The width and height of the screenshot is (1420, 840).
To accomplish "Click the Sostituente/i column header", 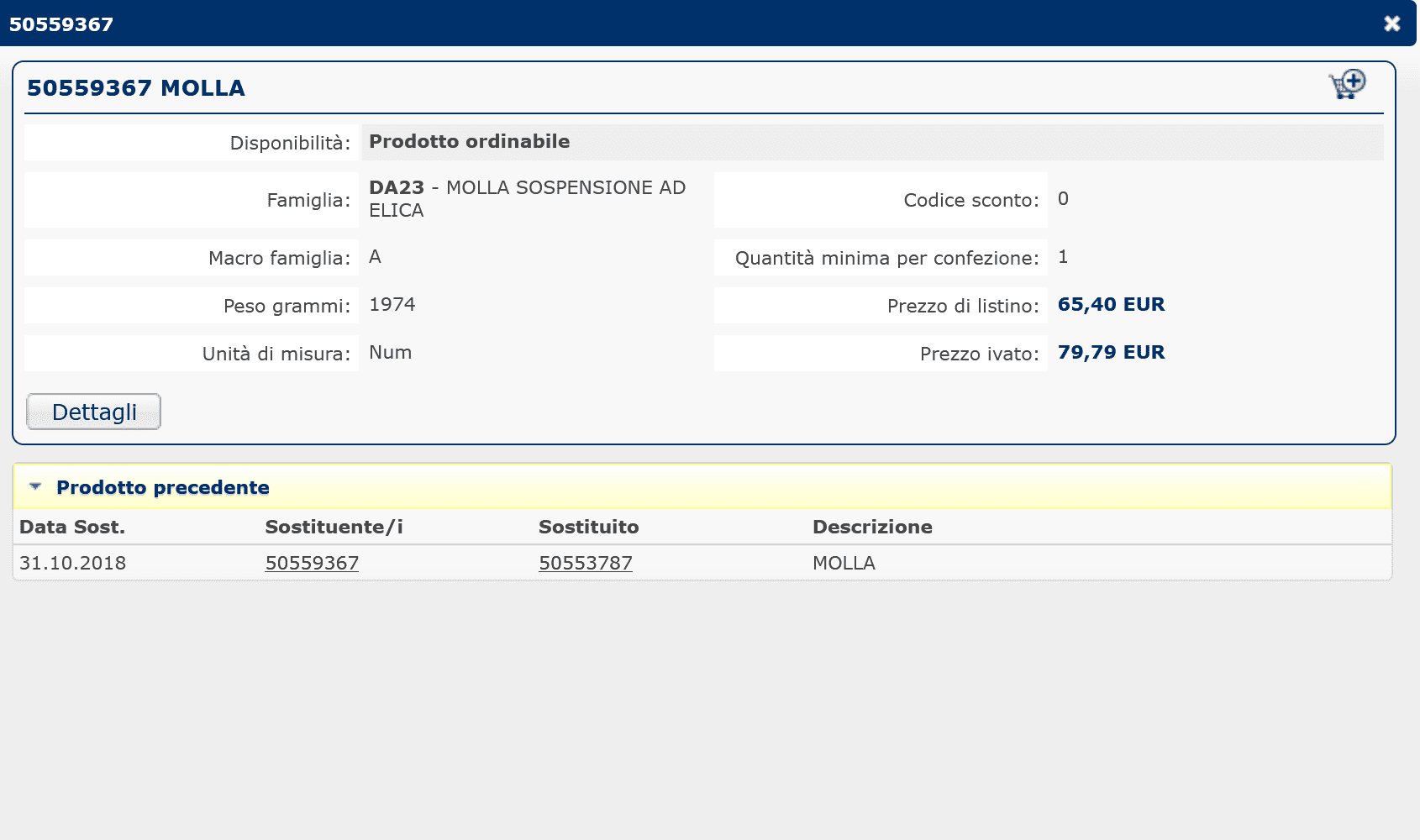I will pyautogui.click(x=334, y=527).
